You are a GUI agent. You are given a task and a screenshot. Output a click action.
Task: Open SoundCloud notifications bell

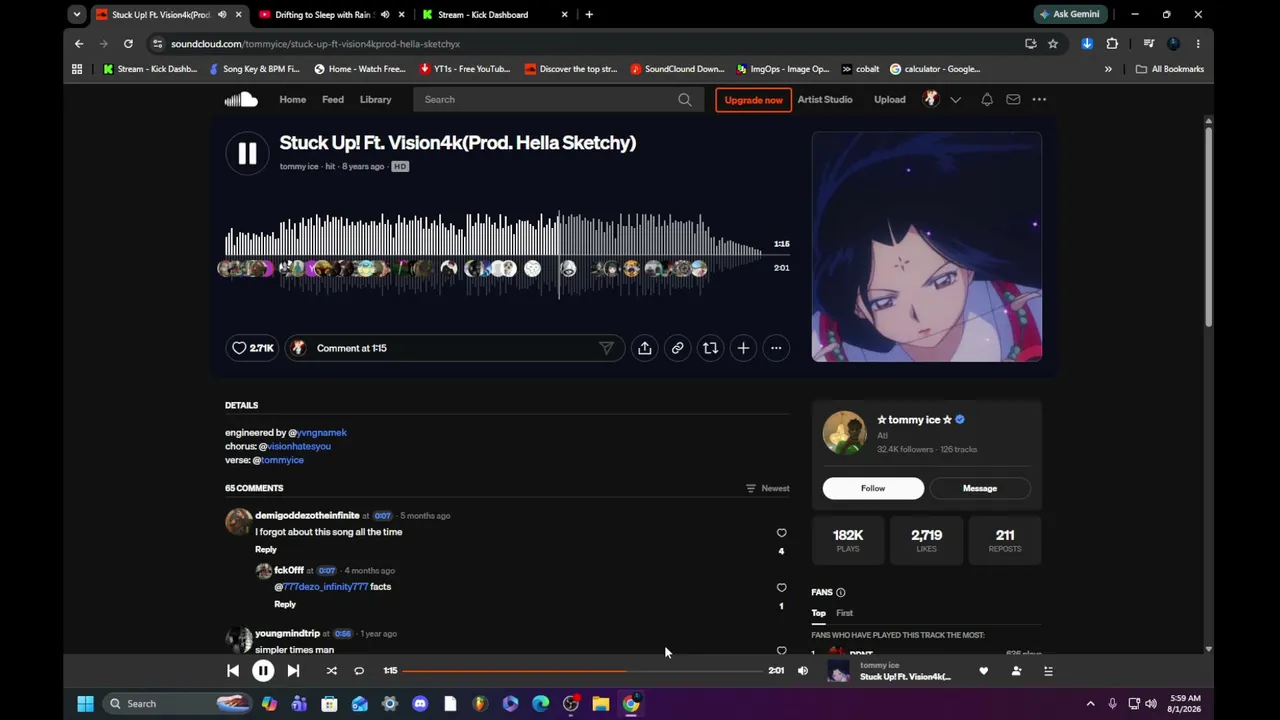pos(987,99)
